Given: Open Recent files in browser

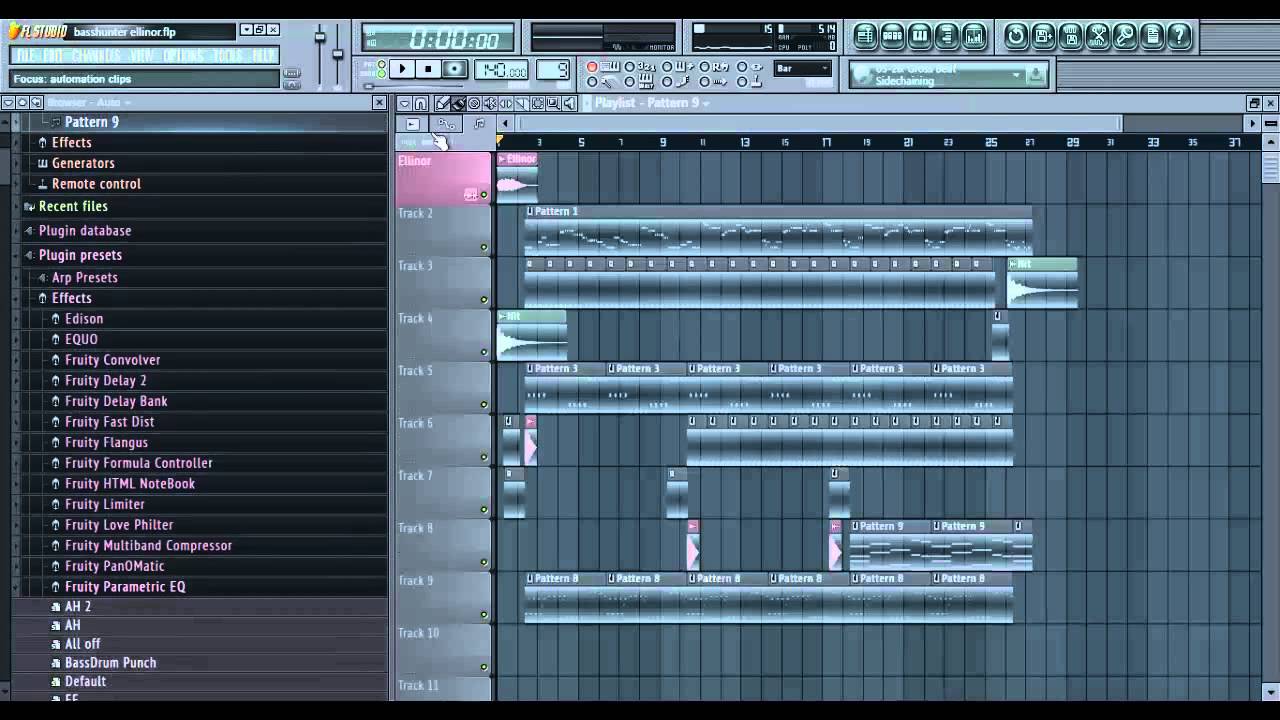Looking at the screenshot, I should click(73, 207).
